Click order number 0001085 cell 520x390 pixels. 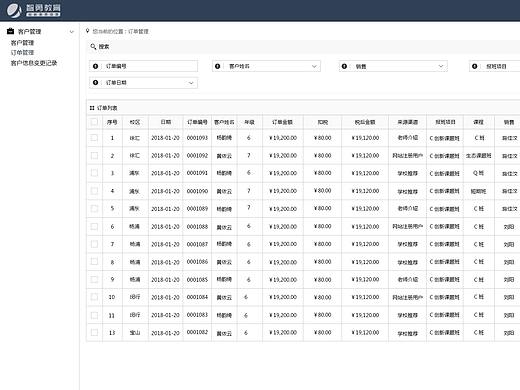tap(197, 279)
